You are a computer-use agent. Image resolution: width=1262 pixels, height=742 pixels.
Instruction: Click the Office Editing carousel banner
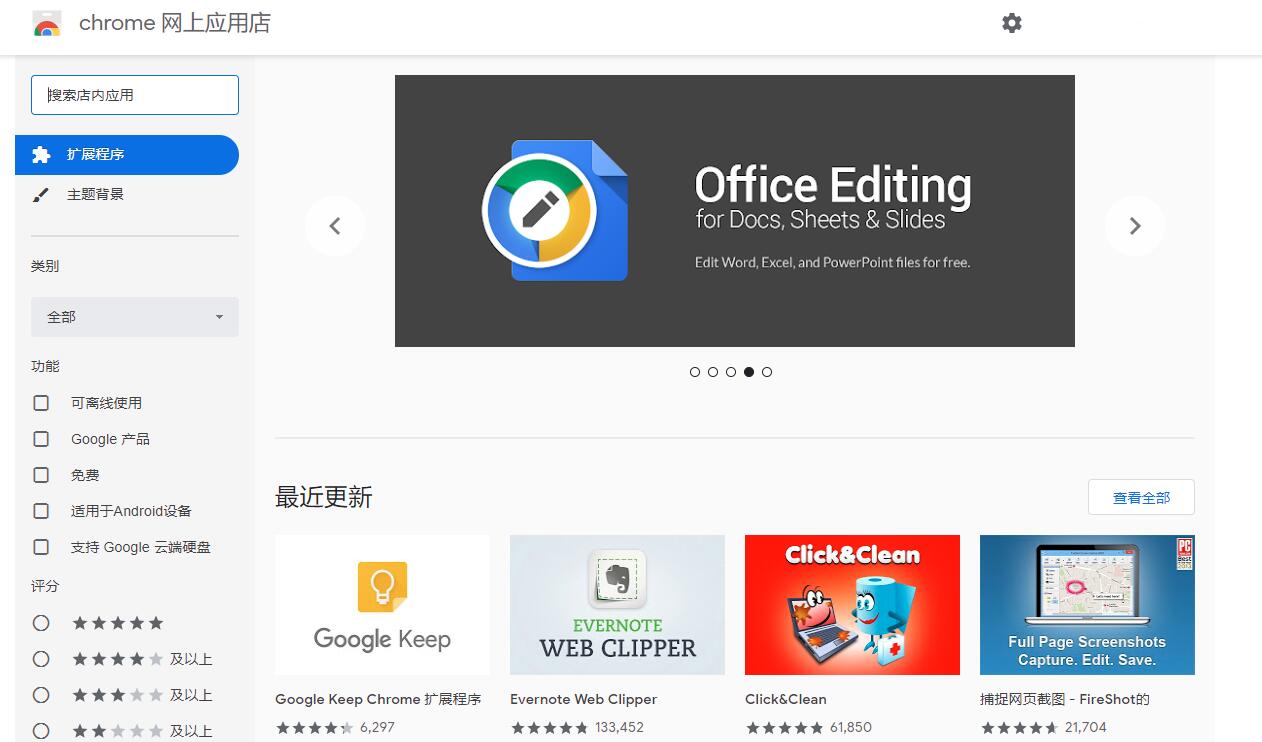coord(735,211)
